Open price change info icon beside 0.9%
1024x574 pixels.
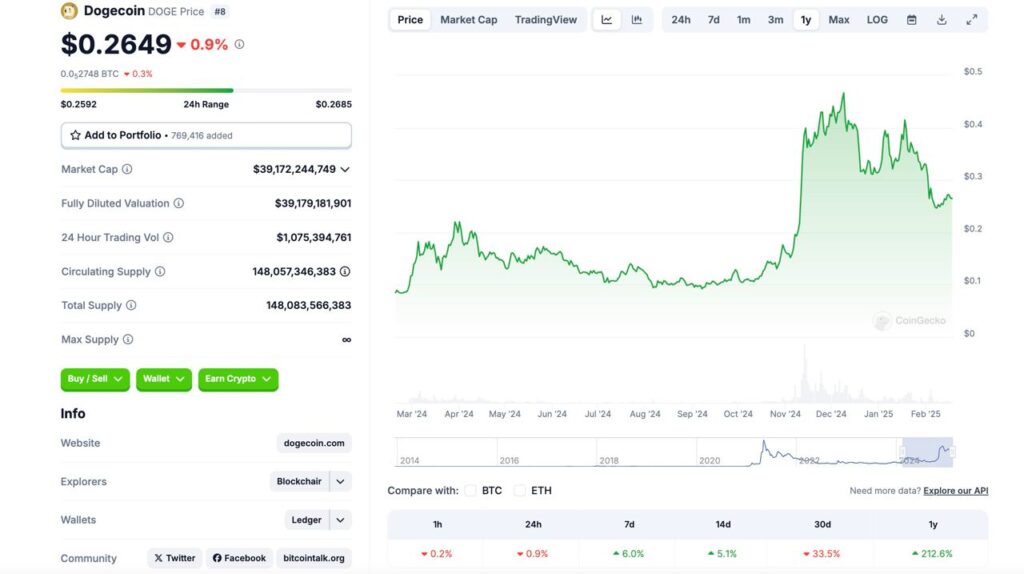click(x=240, y=44)
